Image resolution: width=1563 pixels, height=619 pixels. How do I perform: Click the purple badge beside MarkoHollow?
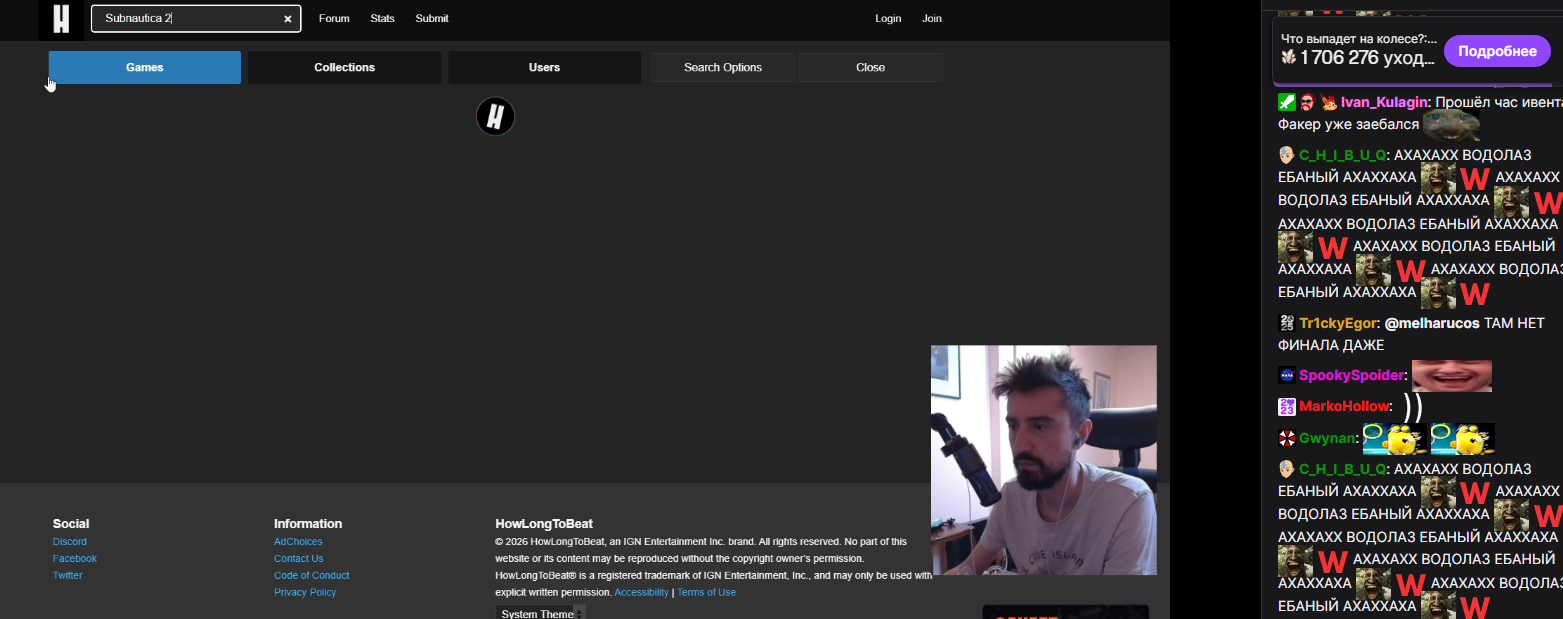click(1287, 407)
